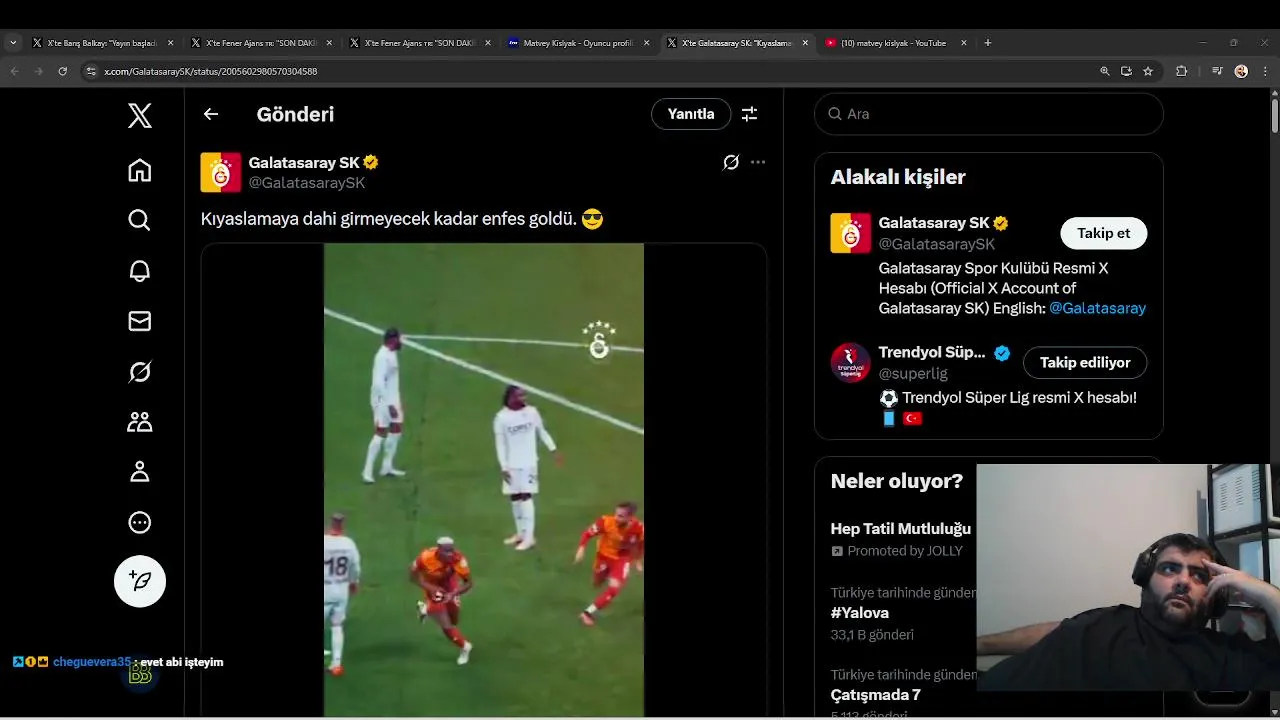Play the Galatasaray goal video
Viewport: 1280px width, 720px height.
(484, 480)
